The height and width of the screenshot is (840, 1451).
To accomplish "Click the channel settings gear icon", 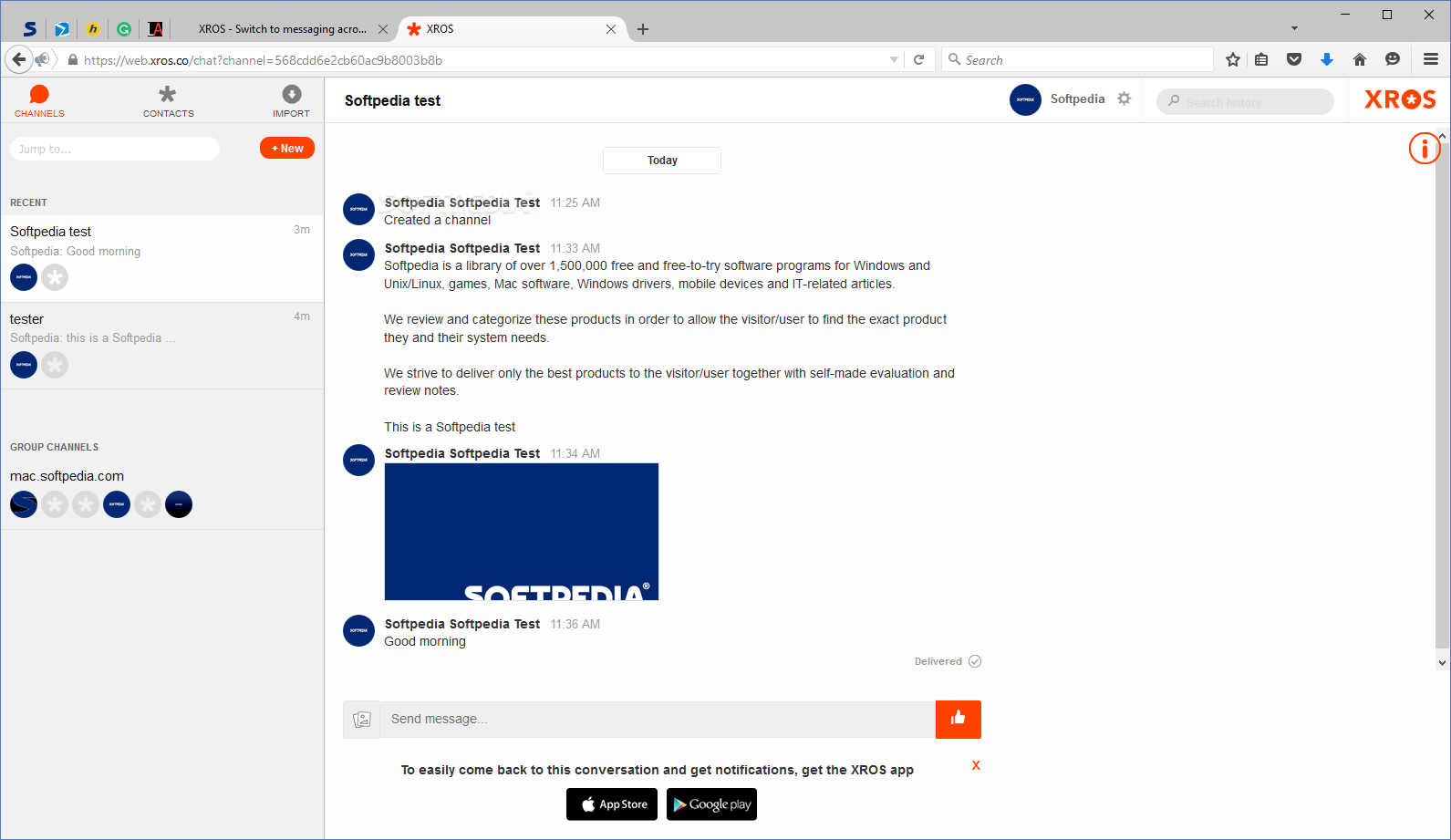I will point(1125,99).
